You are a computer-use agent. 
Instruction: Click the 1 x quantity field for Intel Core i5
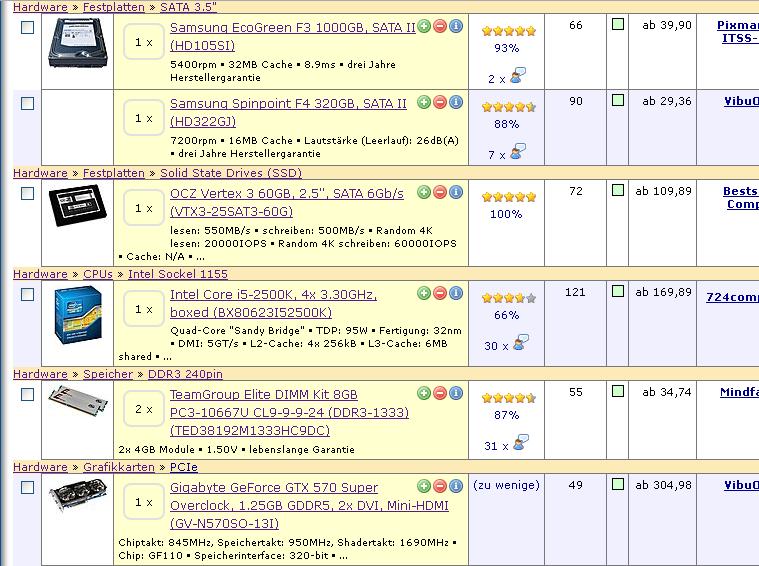tap(144, 309)
